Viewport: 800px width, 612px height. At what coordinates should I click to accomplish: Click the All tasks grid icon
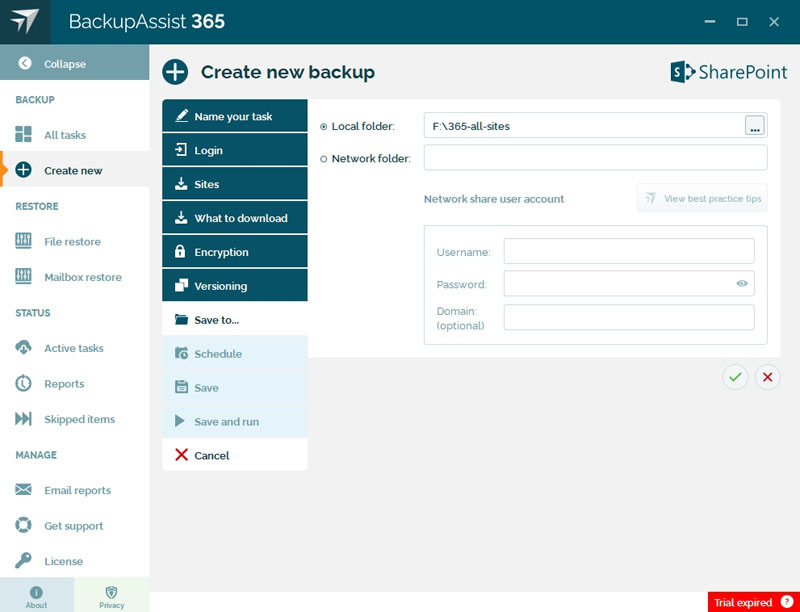(23, 134)
